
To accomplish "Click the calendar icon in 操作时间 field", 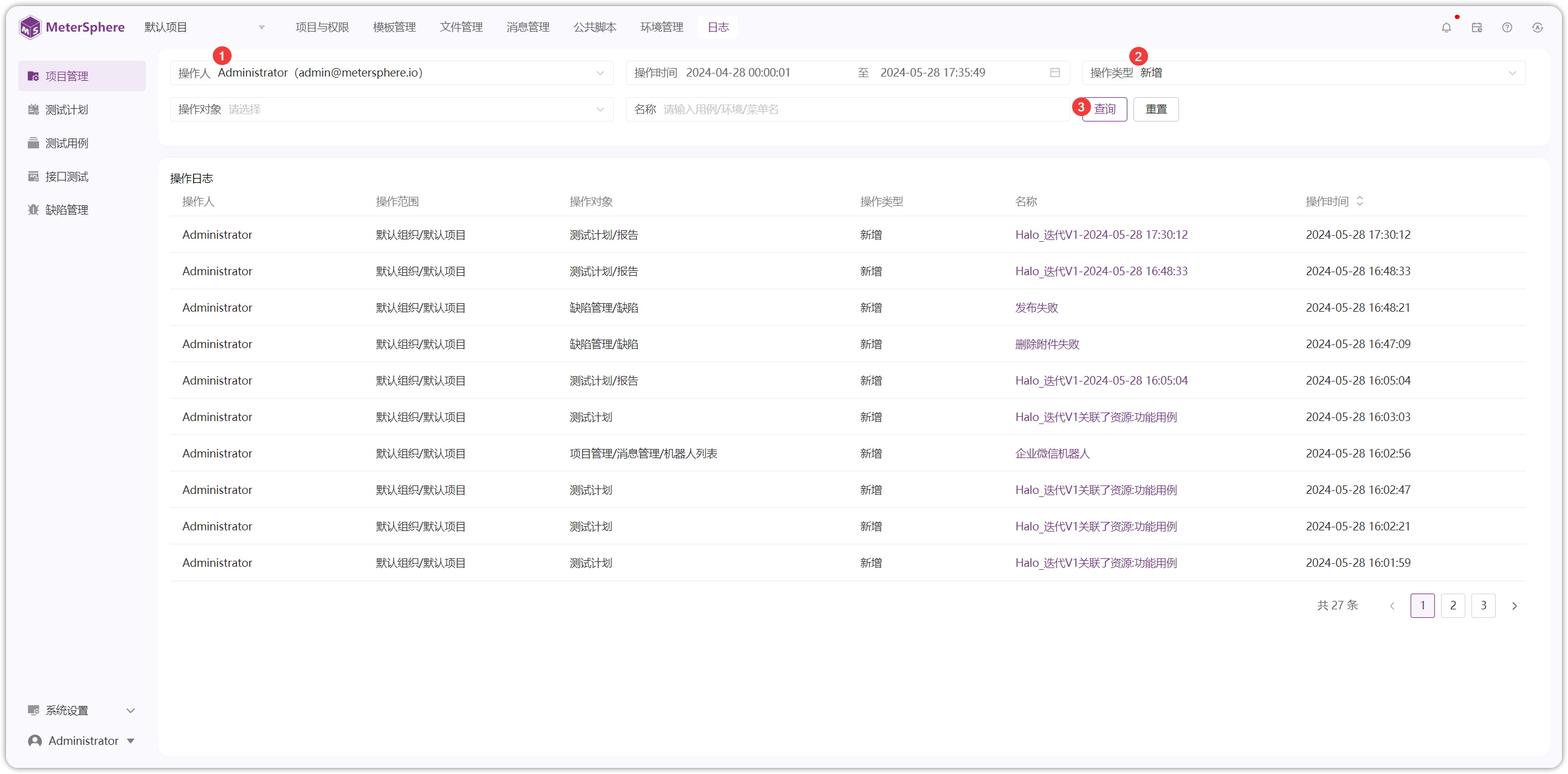I will pyautogui.click(x=1055, y=72).
